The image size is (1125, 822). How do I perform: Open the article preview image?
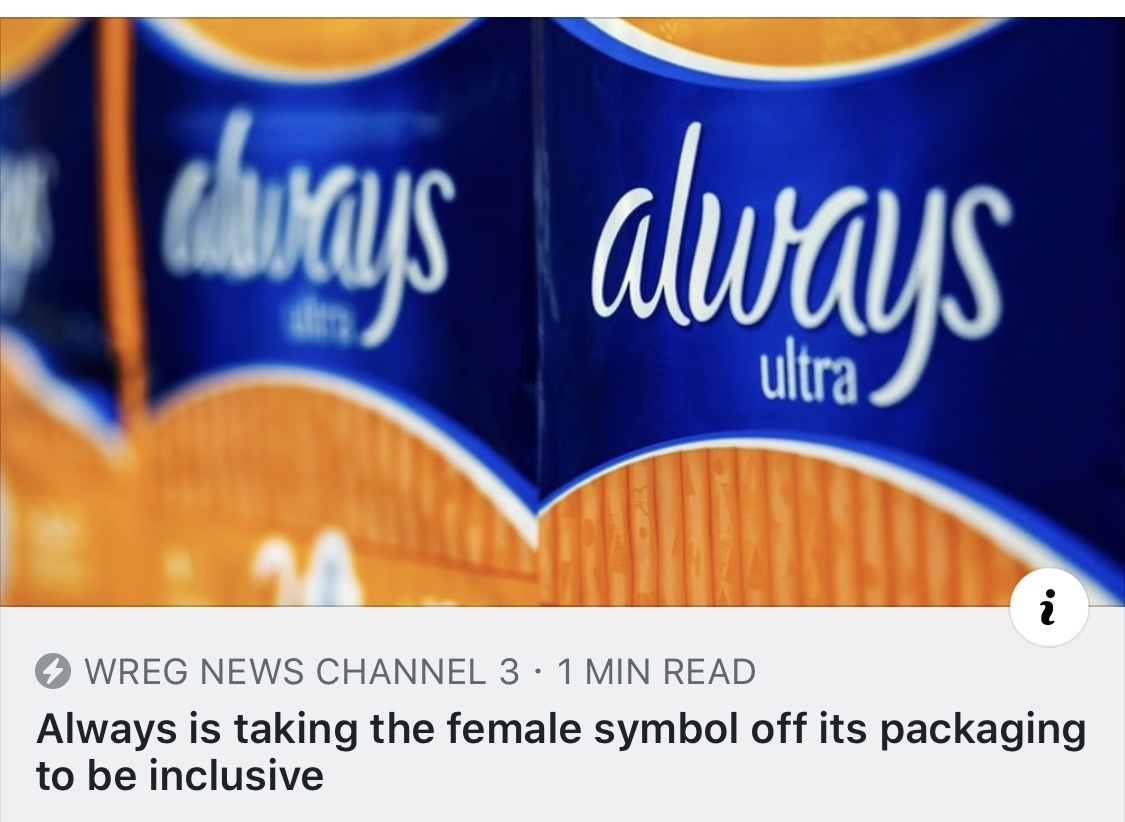(x=562, y=312)
